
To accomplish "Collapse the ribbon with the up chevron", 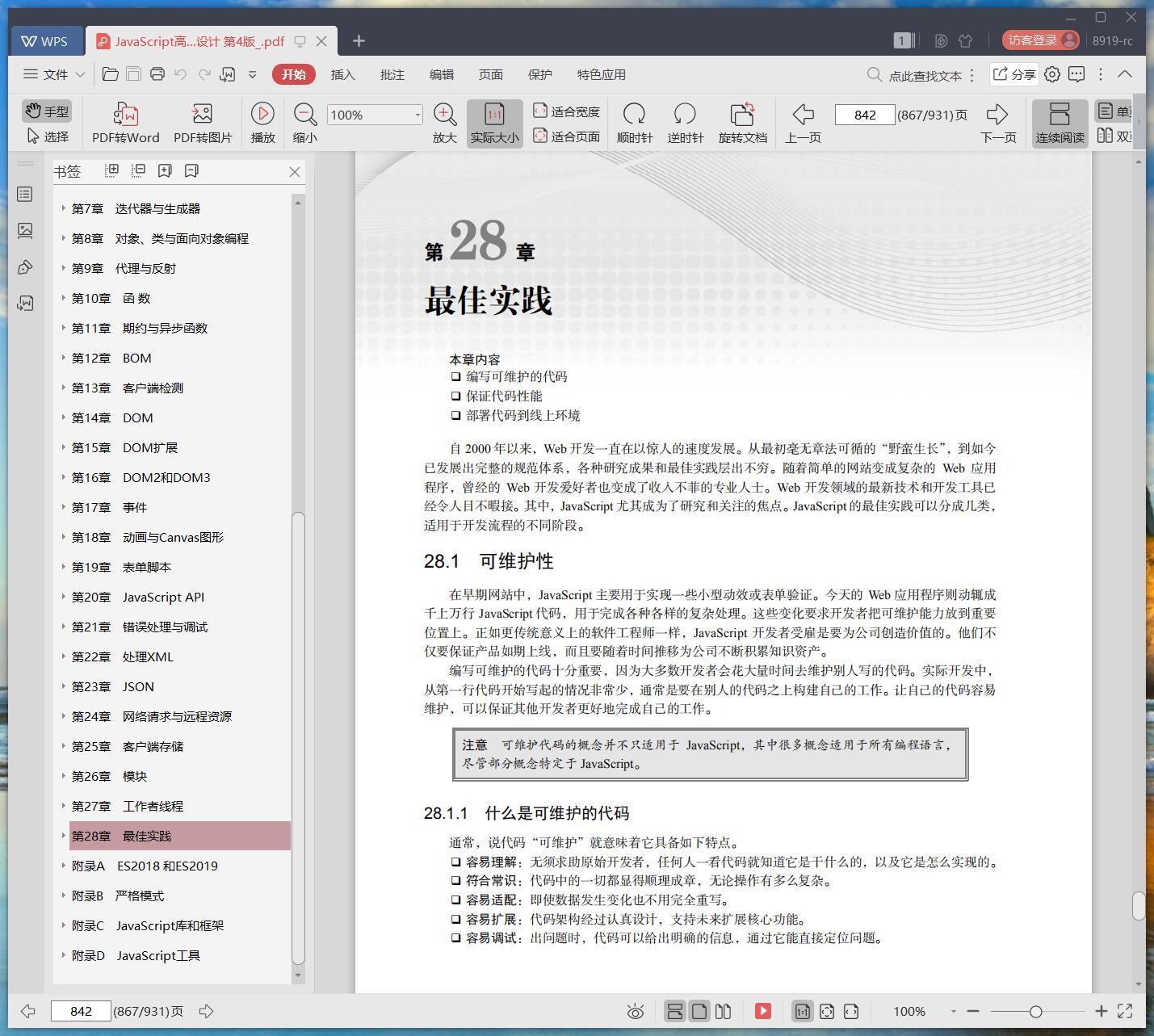I will (x=1124, y=73).
